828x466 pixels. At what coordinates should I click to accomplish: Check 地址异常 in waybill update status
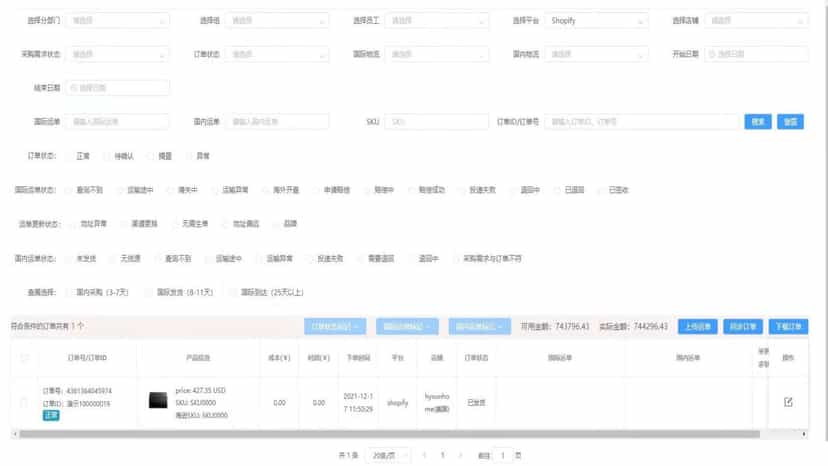pyautogui.click(x=73, y=223)
